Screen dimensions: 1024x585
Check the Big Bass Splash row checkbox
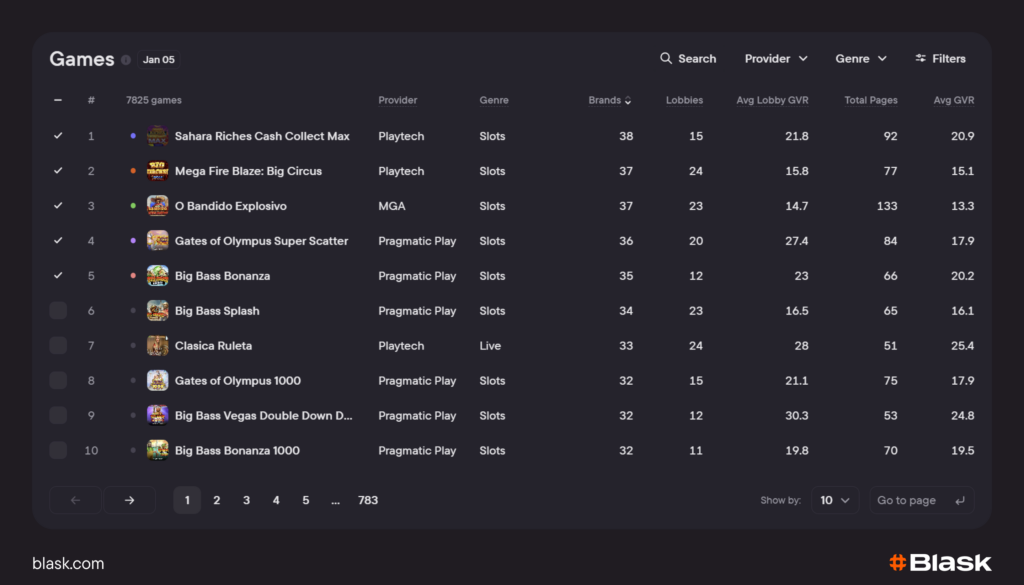coord(58,311)
